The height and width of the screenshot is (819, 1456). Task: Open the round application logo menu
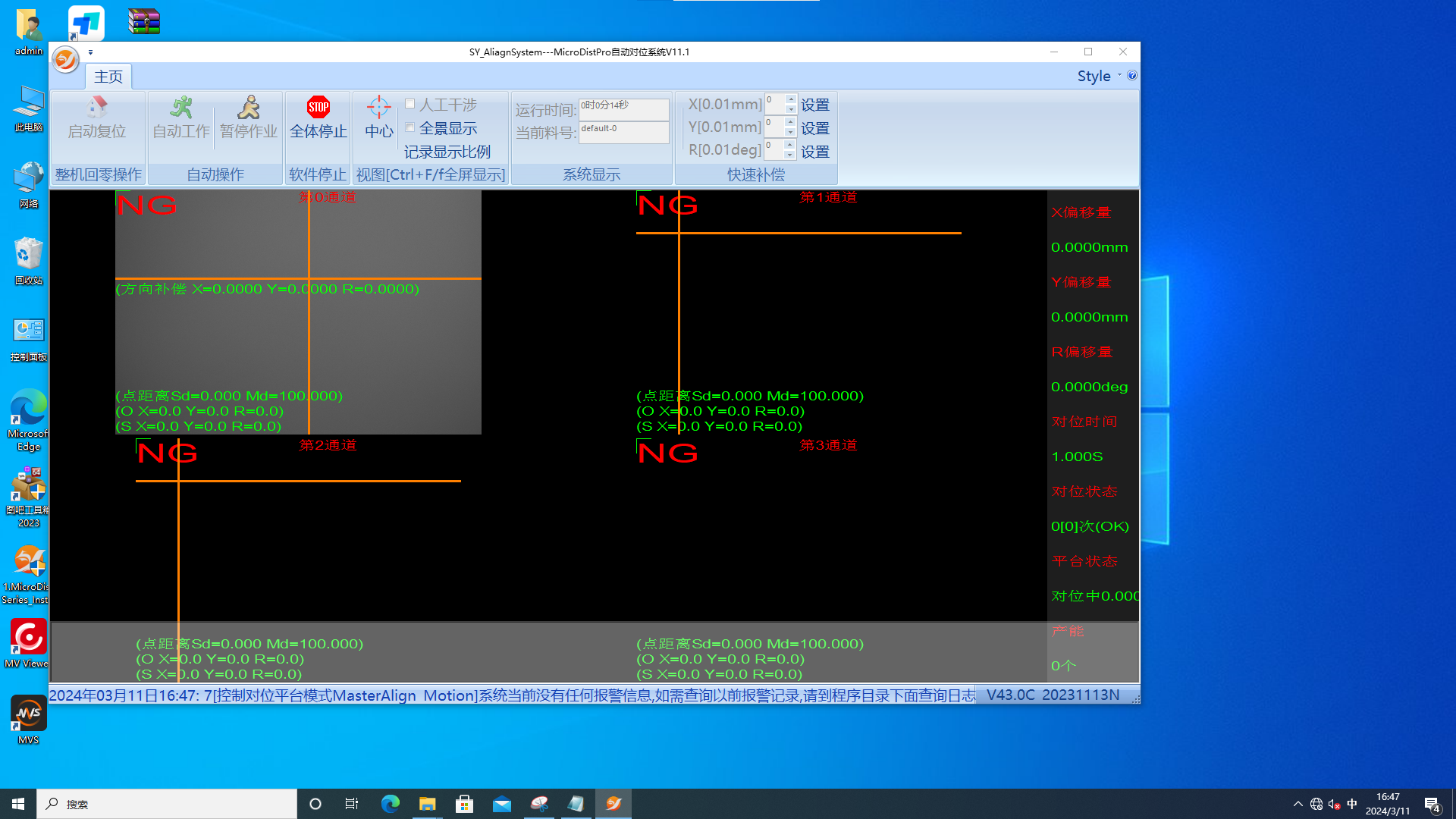[66, 59]
